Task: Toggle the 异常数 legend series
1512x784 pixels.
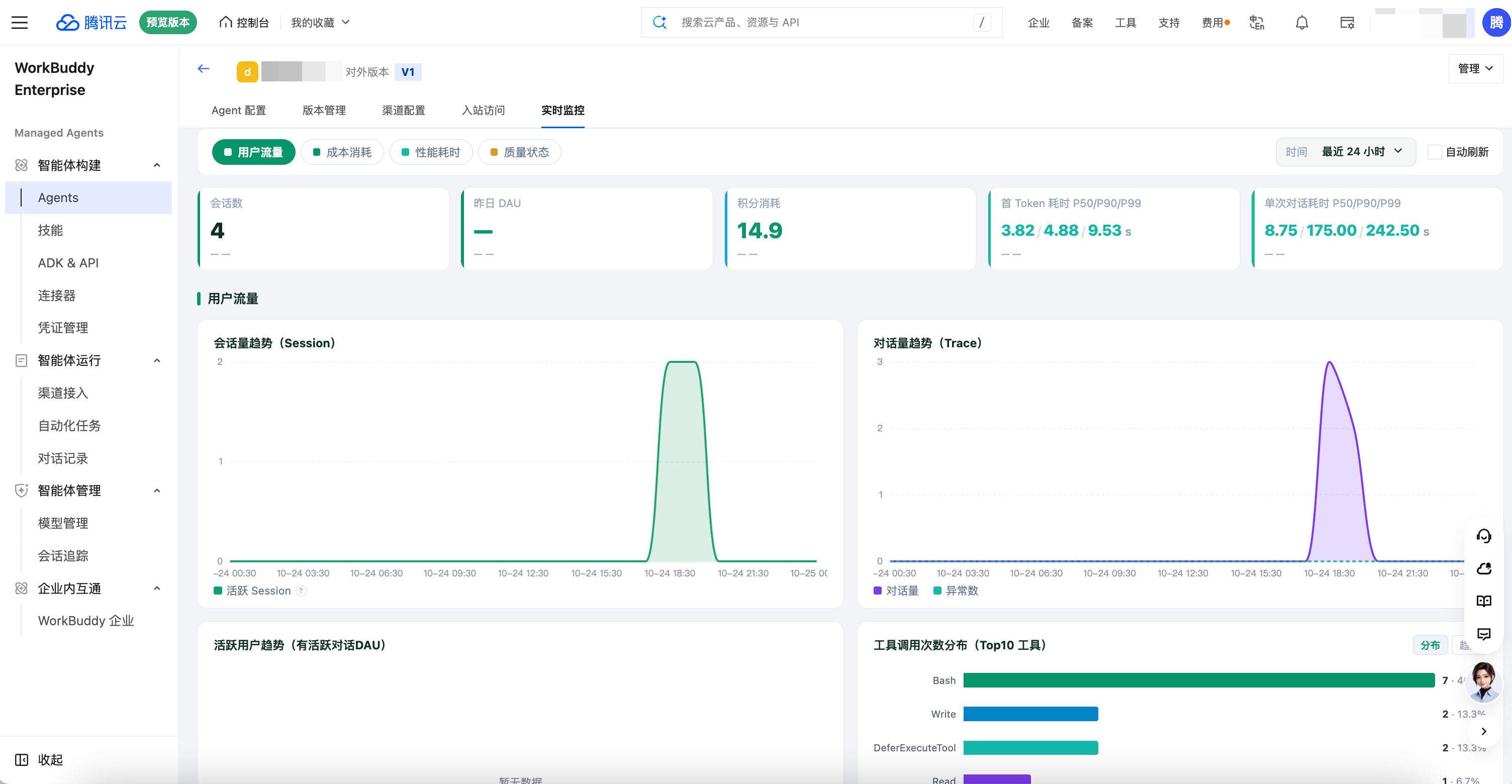Action: (956, 591)
